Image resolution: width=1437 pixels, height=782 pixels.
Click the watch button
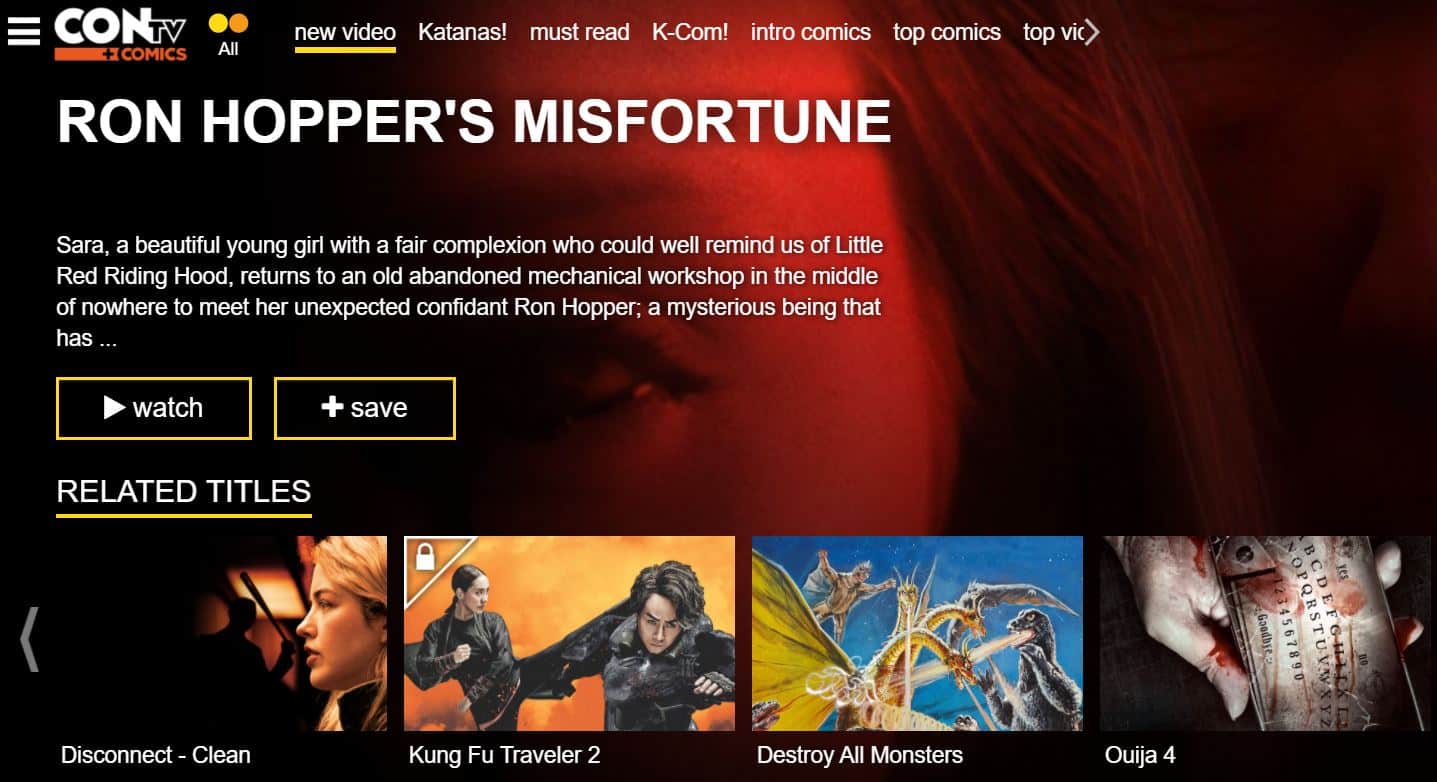click(154, 408)
